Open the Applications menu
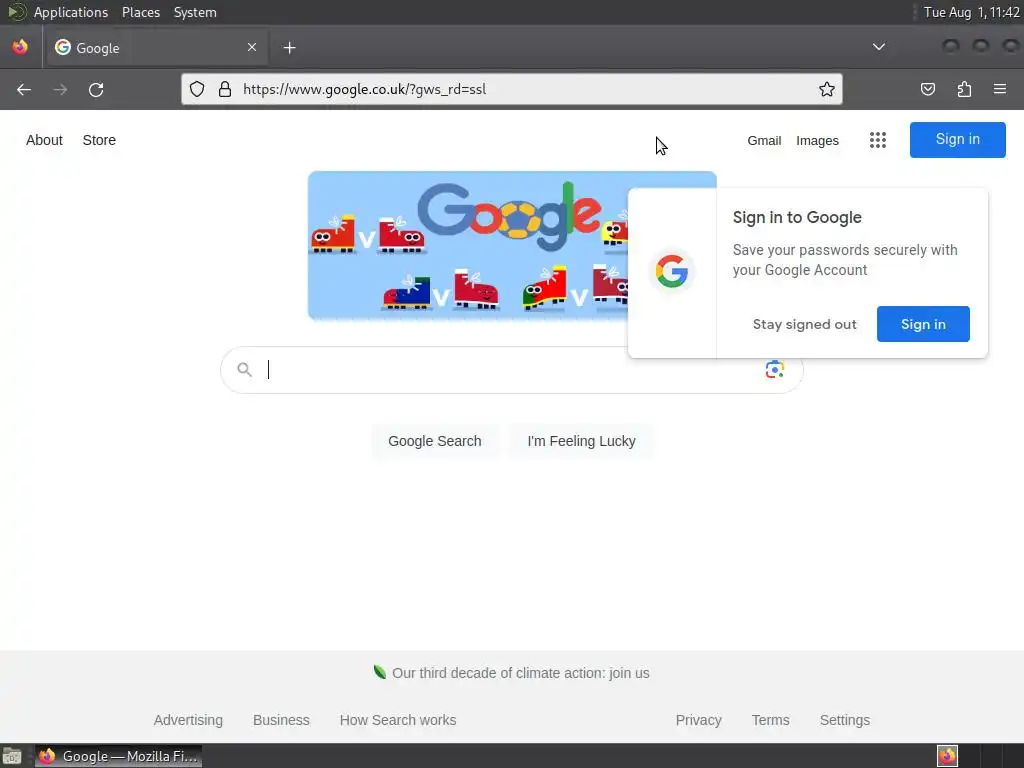Viewport: 1024px width, 768px height. (x=71, y=12)
